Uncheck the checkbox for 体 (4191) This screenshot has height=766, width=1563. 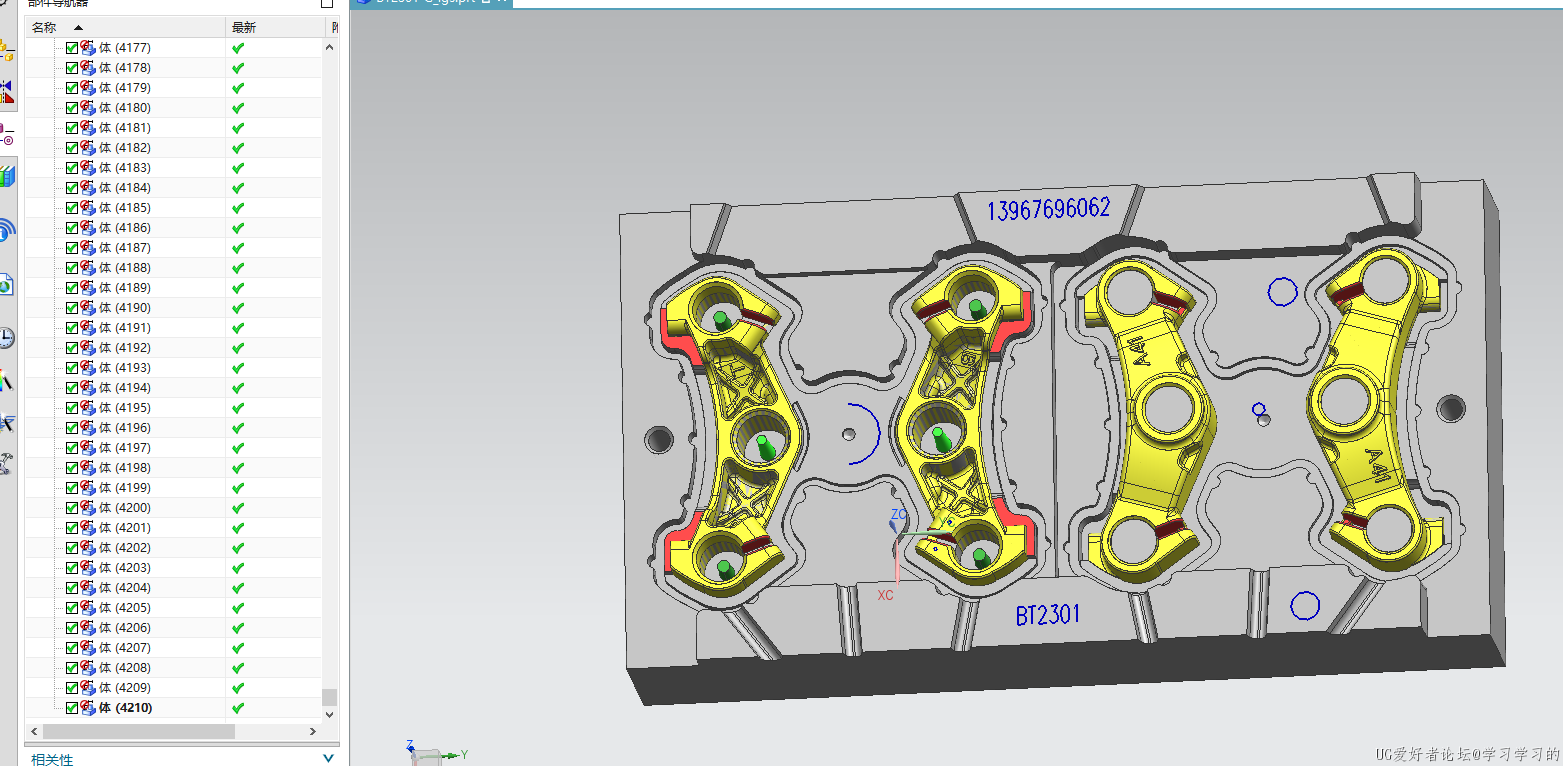coord(72,328)
